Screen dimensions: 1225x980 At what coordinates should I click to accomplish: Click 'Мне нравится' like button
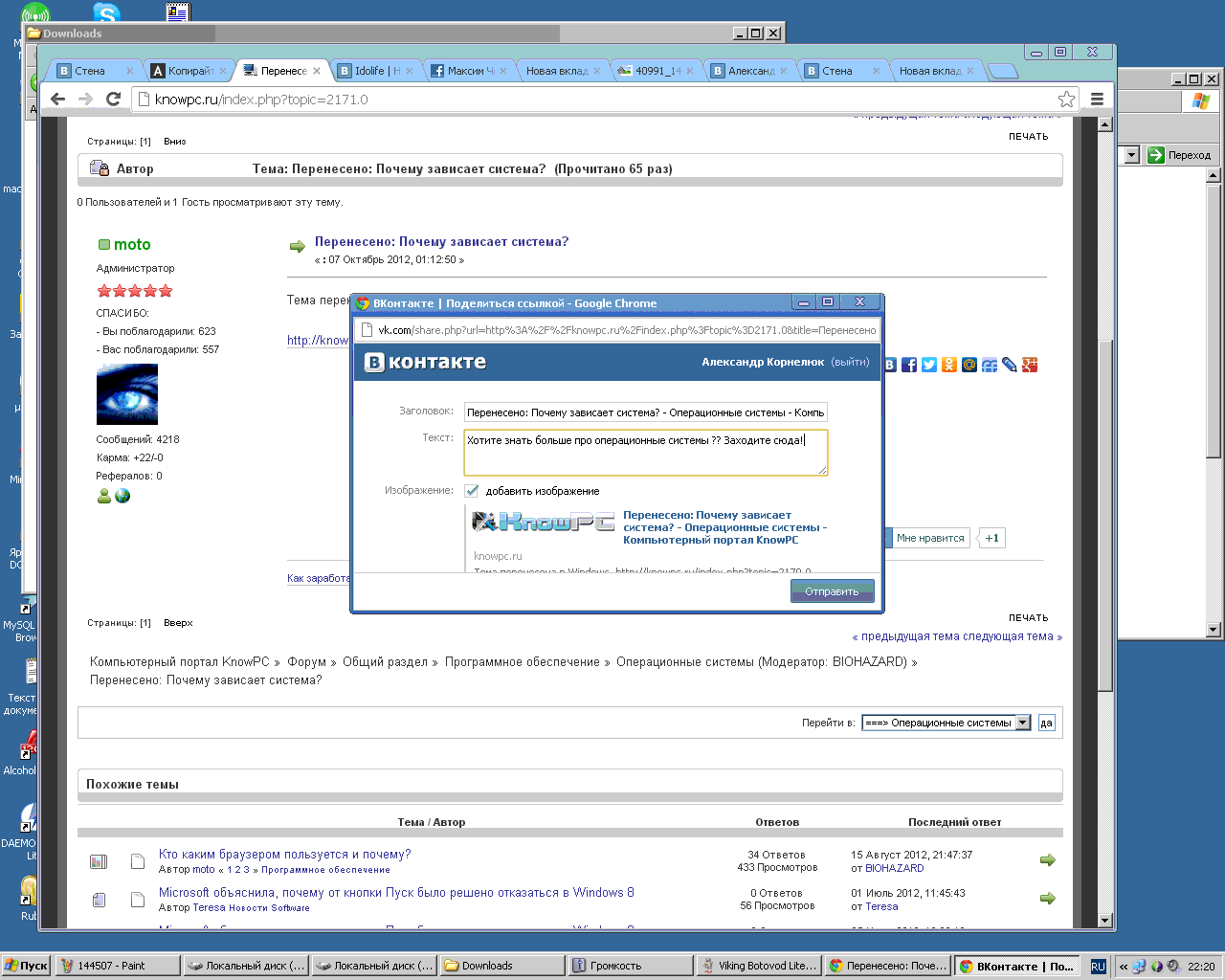click(x=930, y=538)
